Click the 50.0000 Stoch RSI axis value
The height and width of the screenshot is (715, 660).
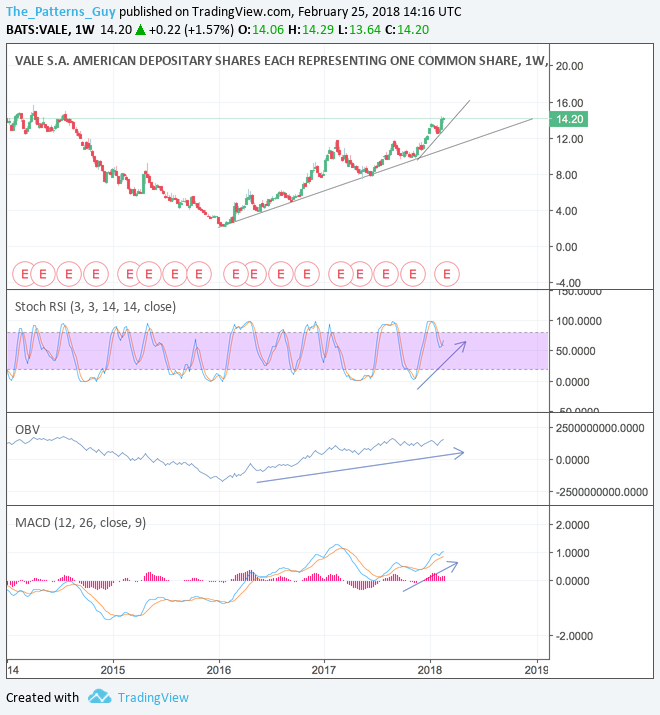point(576,351)
